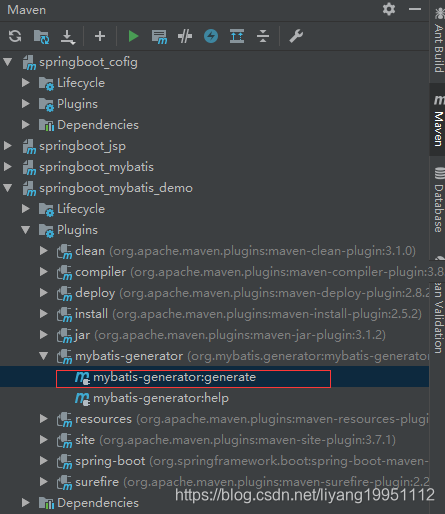This screenshot has width=445, height=514.
Task: Expand the install plugin node
Action: 44,314
